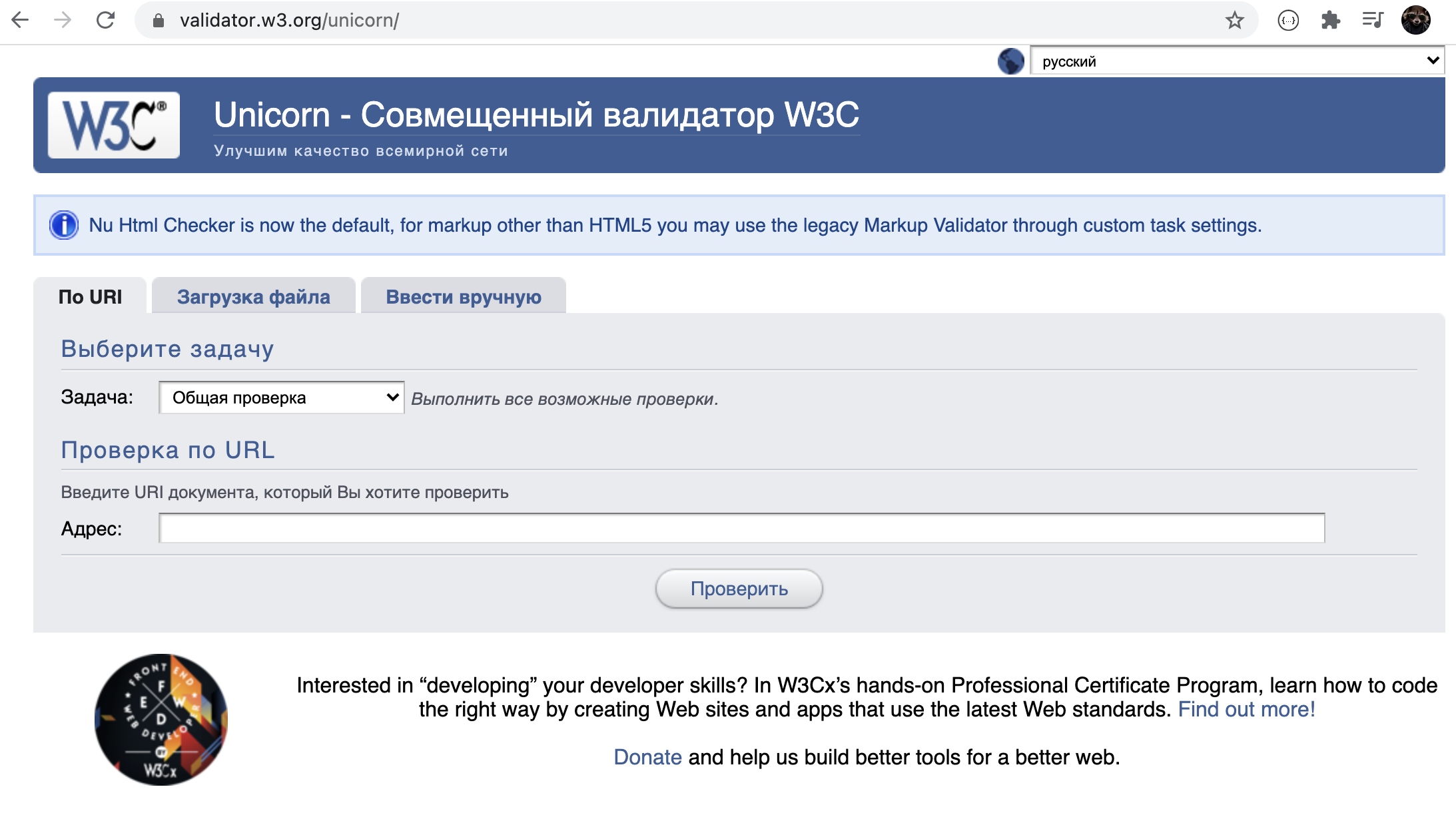Expand the Задача dropdown set to Общая проверка

click(x=282, y=398)
